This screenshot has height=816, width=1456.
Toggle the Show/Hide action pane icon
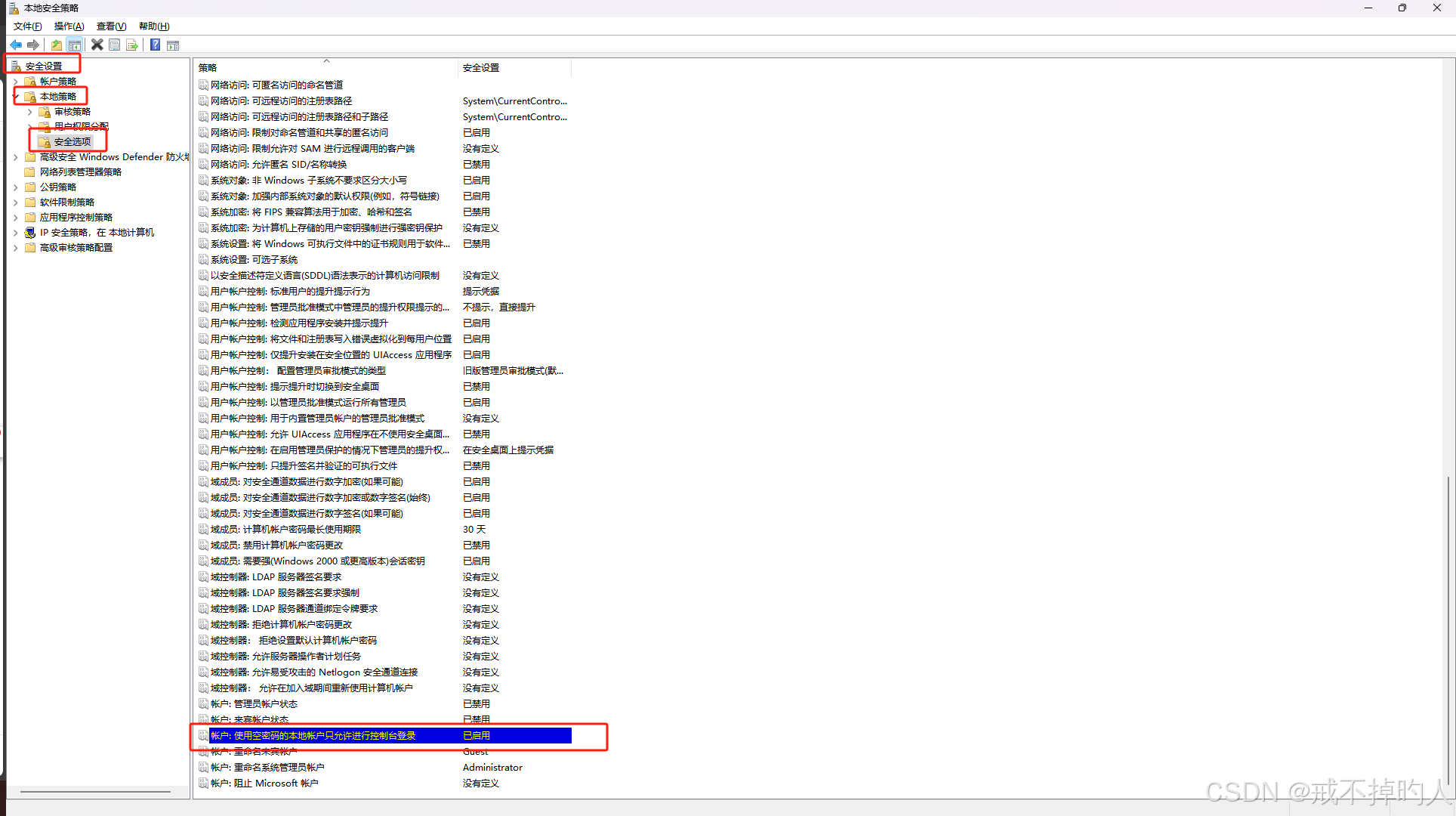click(173, 45)
